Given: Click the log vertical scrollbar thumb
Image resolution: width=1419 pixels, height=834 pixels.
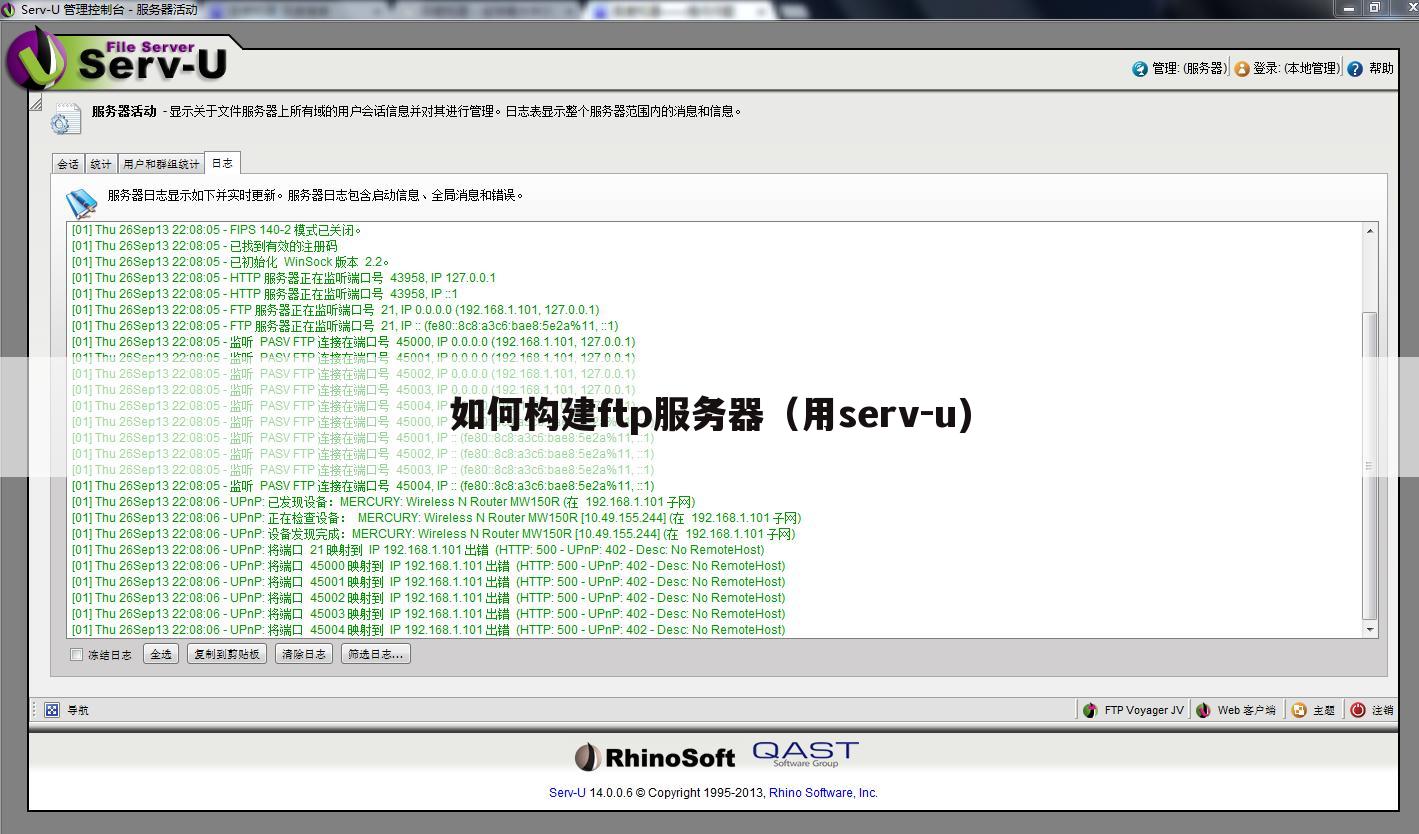Looking at the screenshot, I should point(1370,466).
